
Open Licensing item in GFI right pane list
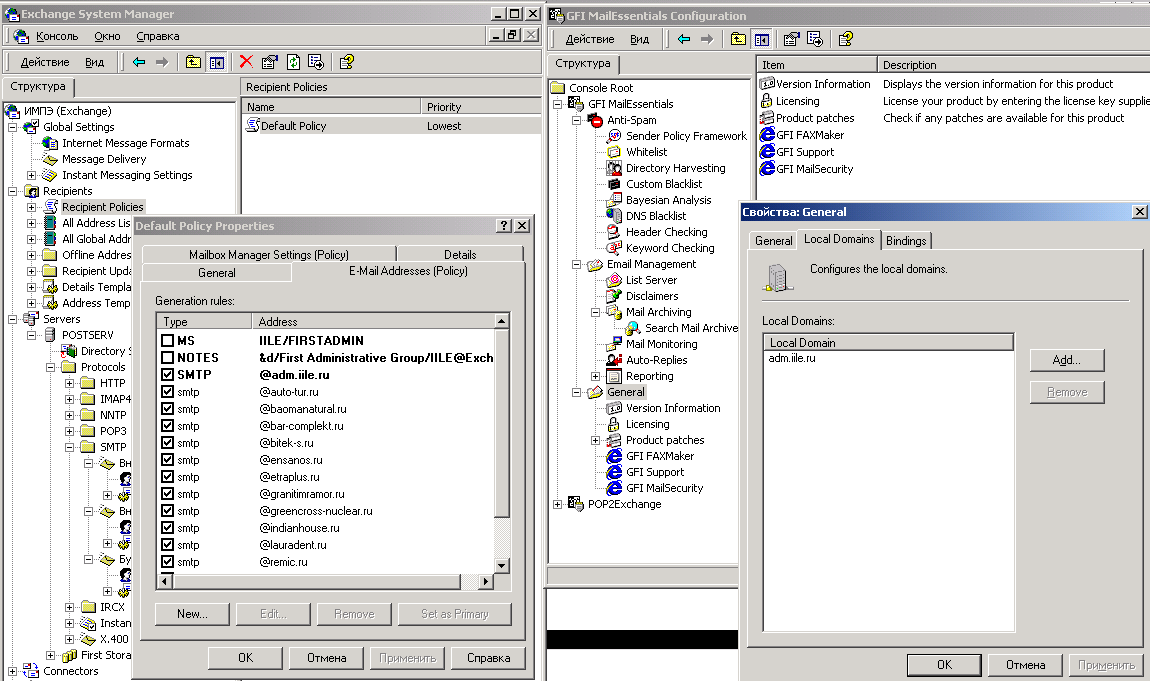797,102
